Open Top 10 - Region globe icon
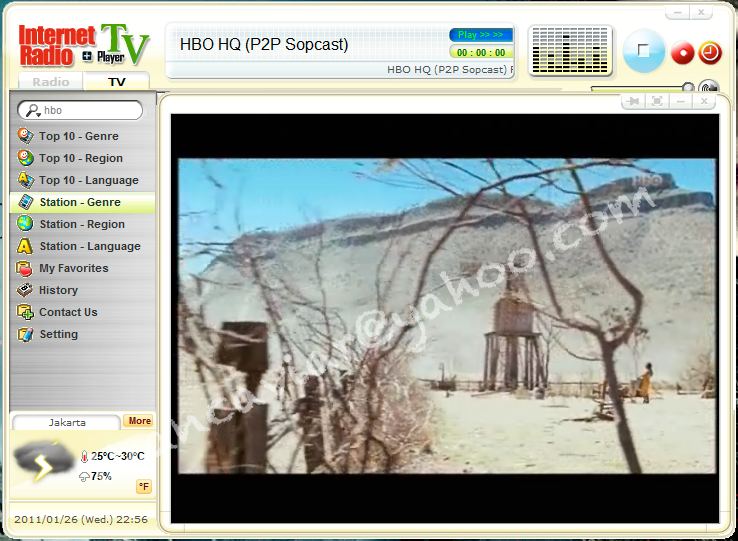Viewport: 738px width, 541px height. click(25, 158)
